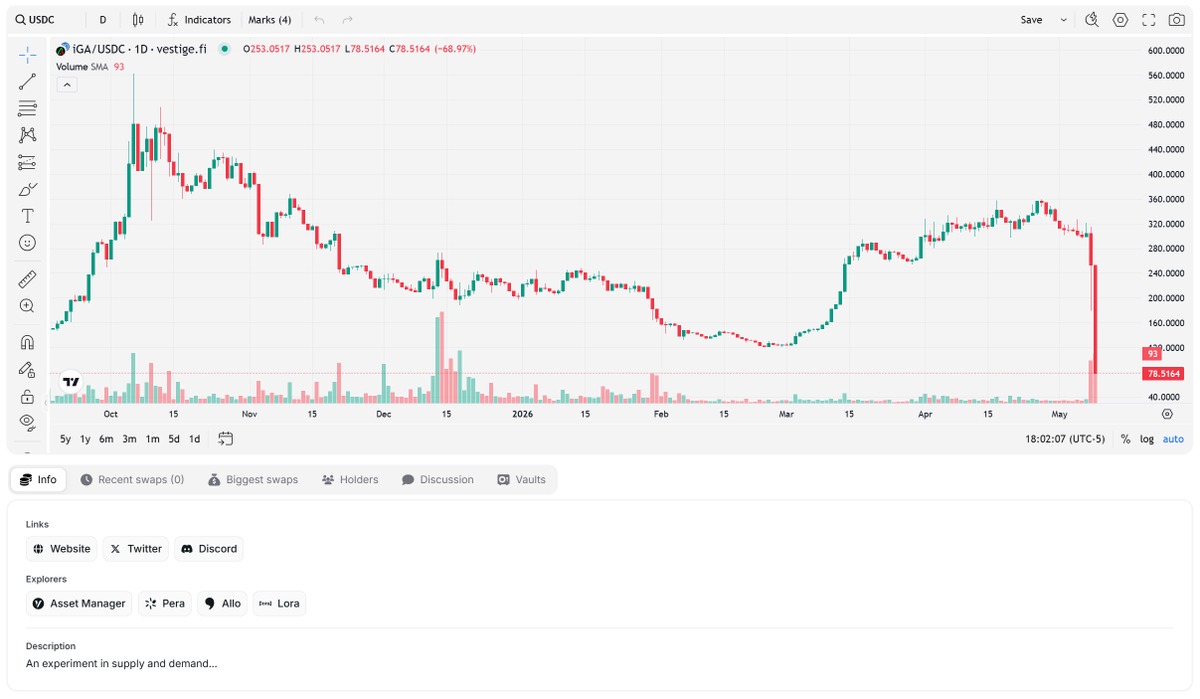This screenshot has height=699, width=1200.
Task: Set the time range to 1d
Action: [194, 439]
